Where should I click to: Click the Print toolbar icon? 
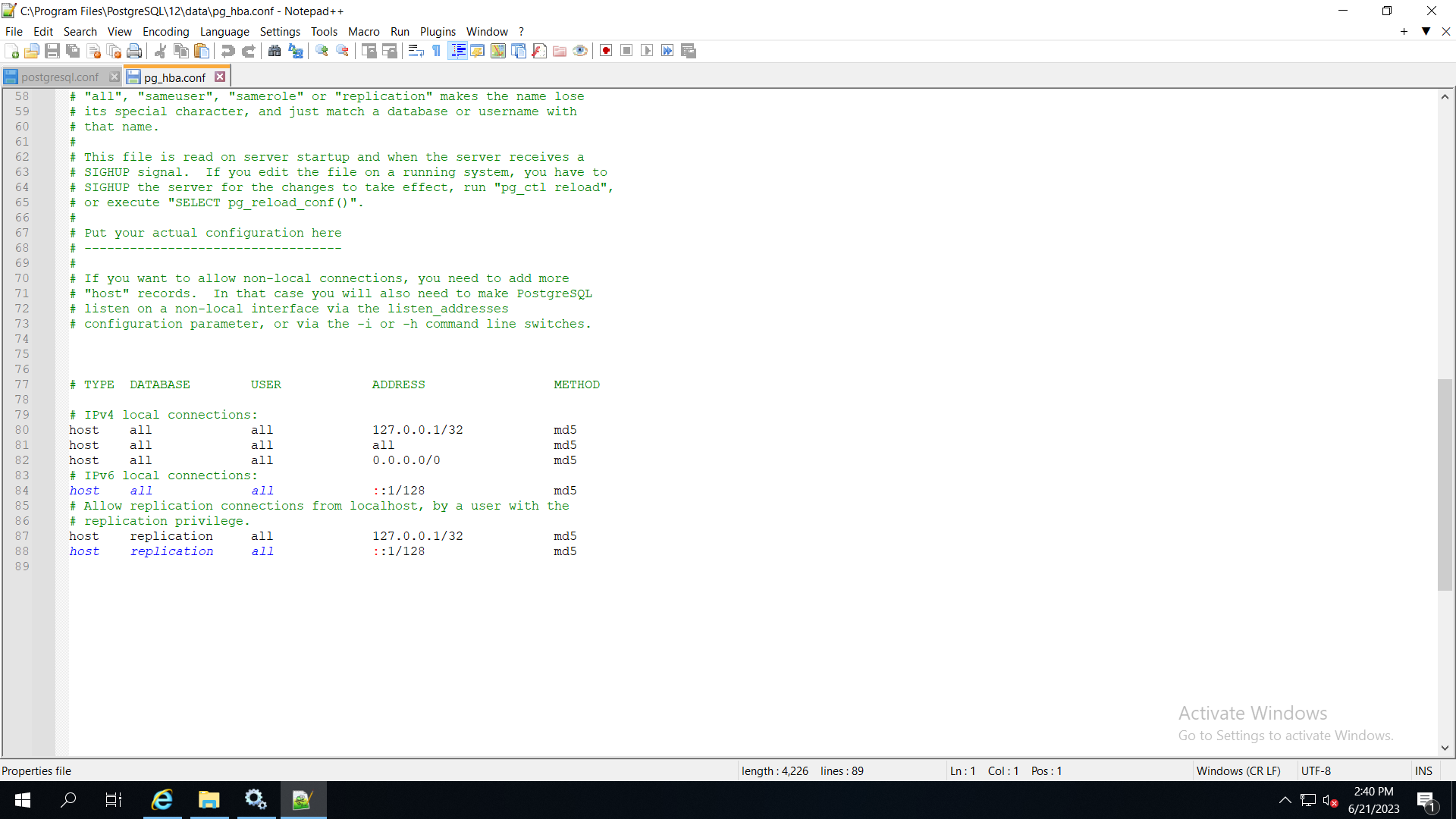(134, 51)
